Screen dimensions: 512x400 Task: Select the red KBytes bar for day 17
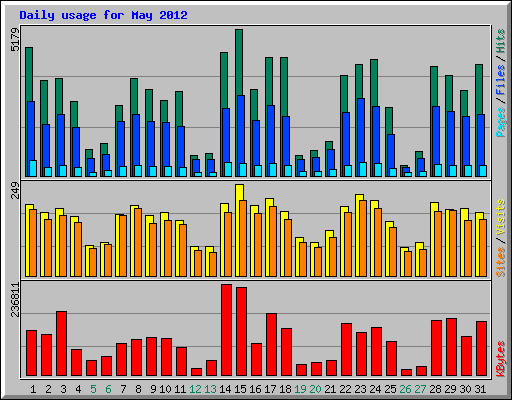click(271, 345)
